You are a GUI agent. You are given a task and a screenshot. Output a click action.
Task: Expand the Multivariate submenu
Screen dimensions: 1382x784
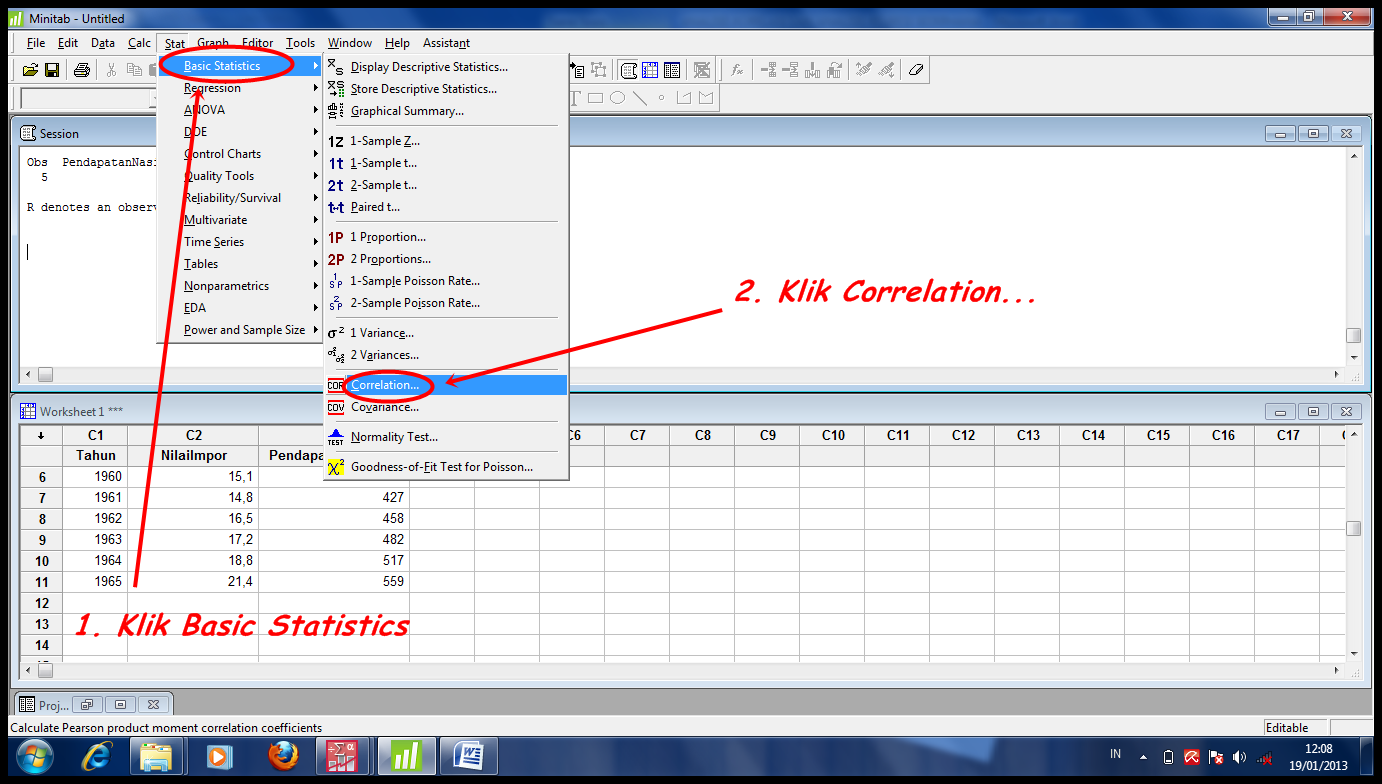pyautogui.click(x=240, y=220)
